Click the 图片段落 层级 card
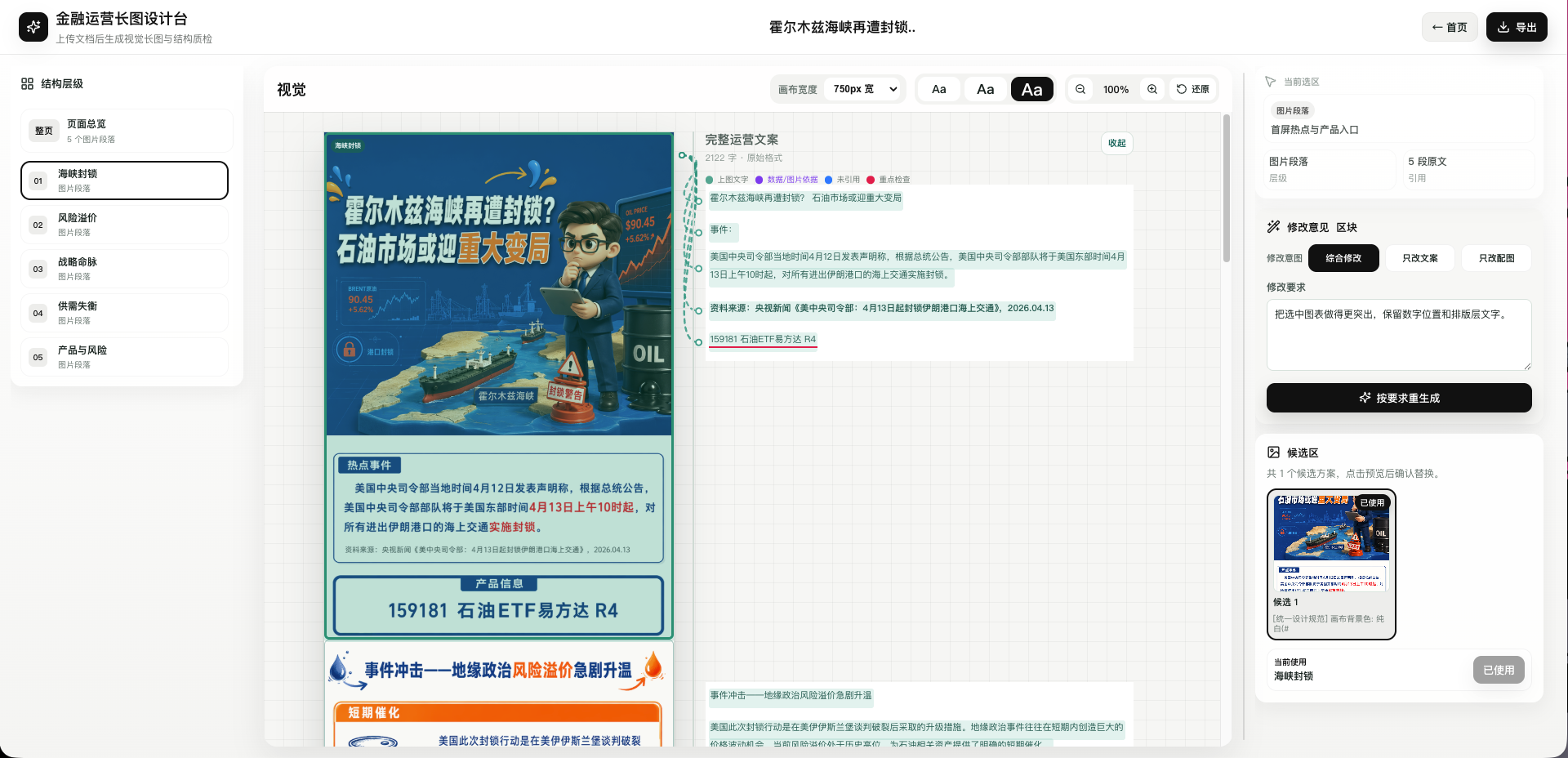Viewport: 1568px width, 758px height. pos(1328,169)
